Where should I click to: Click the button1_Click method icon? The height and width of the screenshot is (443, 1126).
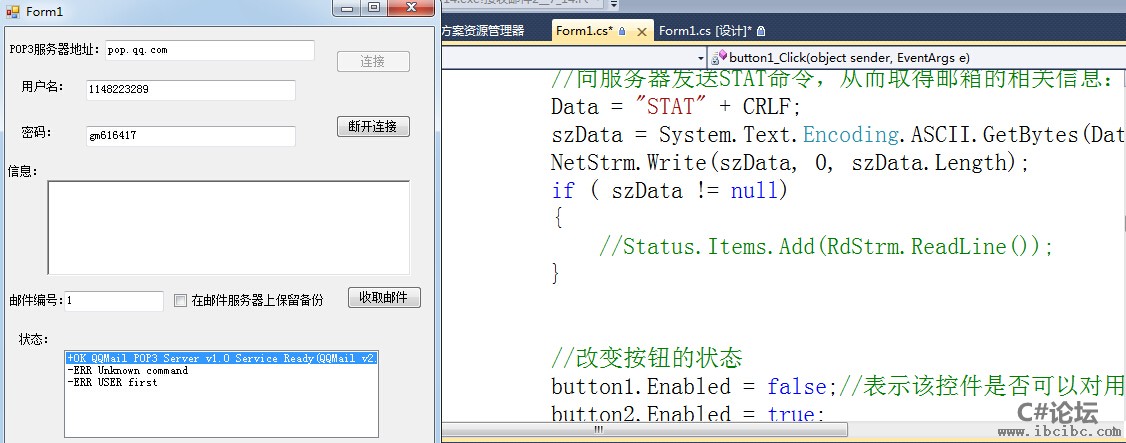pos(719,58)
